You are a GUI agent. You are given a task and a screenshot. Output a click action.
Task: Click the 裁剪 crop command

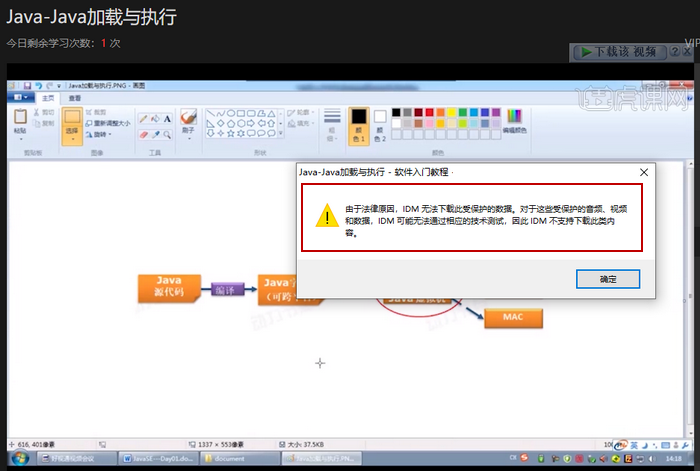click(x=96, y=112)
